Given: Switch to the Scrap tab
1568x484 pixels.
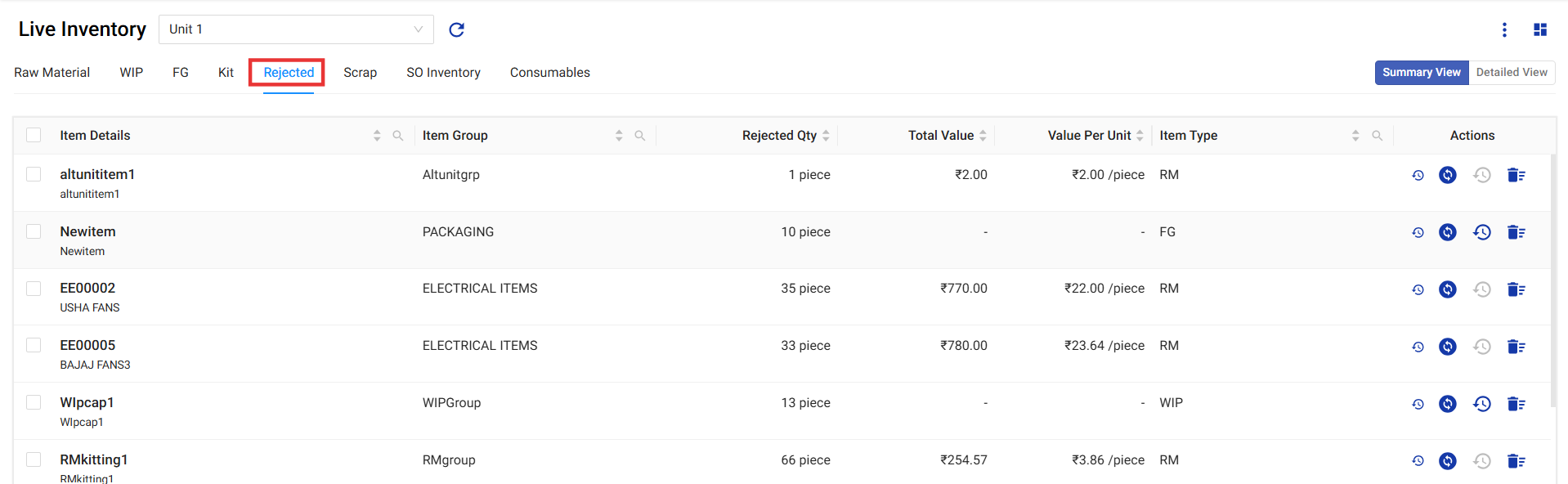Looking at the screenshot, I should click(x=360, y=73).
